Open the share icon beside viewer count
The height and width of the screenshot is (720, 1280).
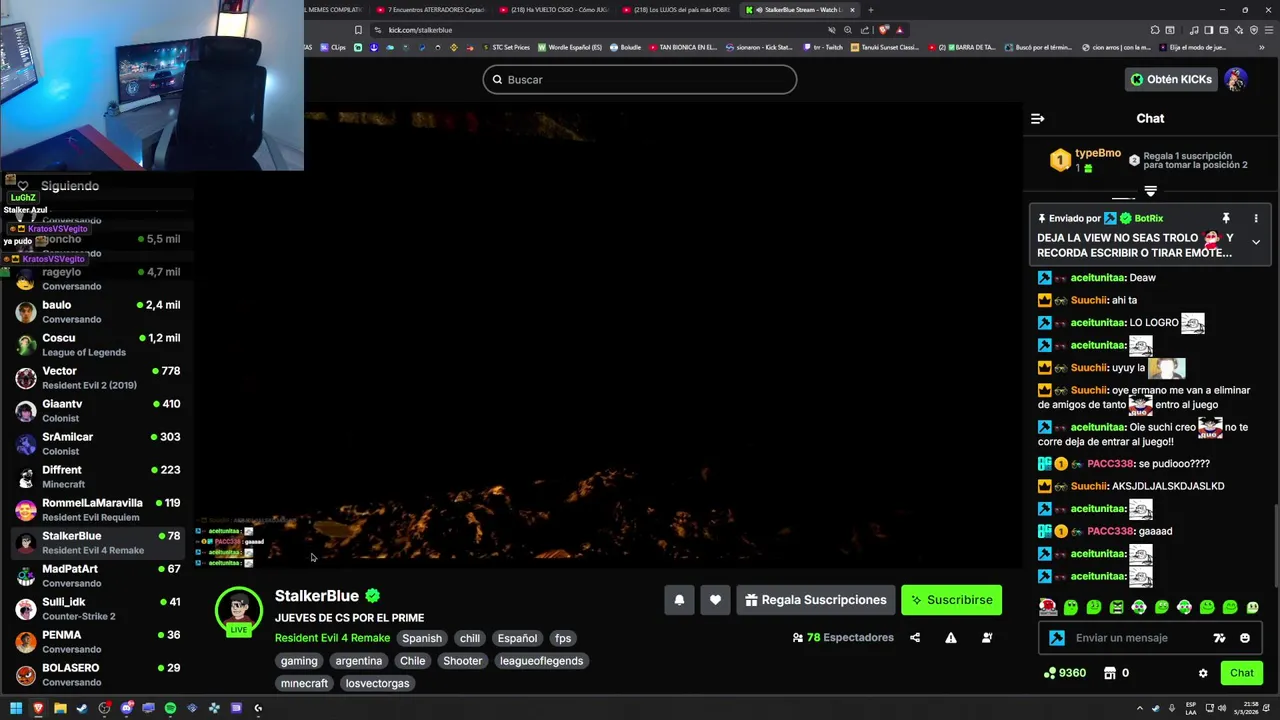tap(915, 638)
